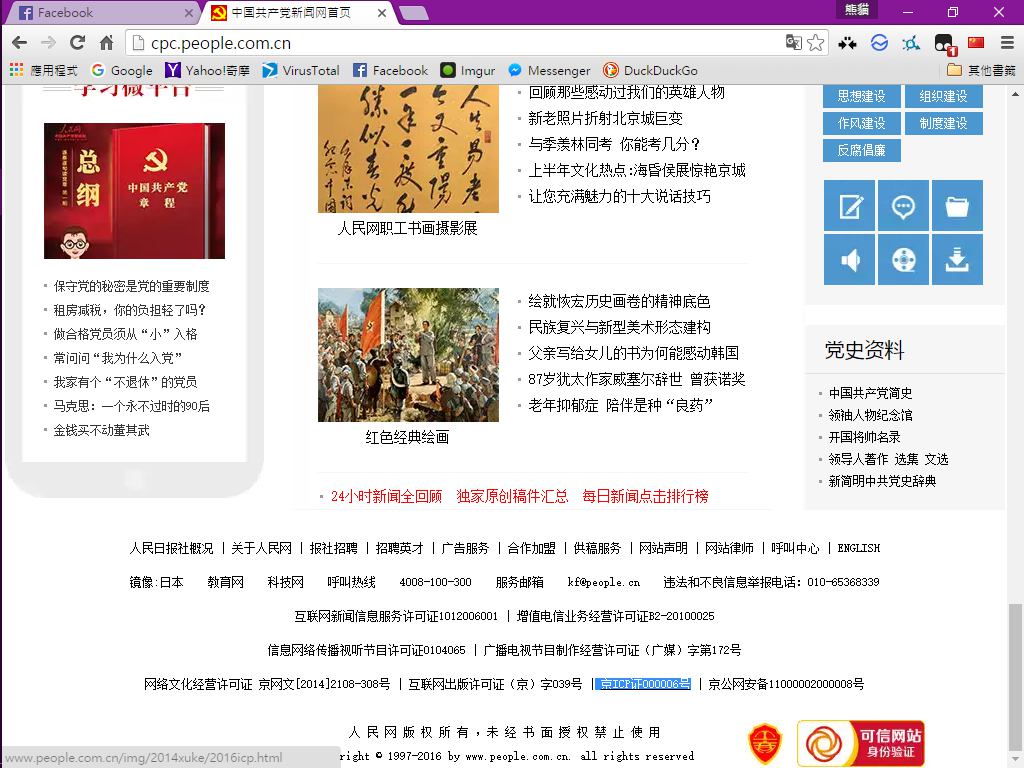Open 民族复兴与新型美术形态建构 article
The height and width of the screenshot is (768, 1024).
(619, 327)
